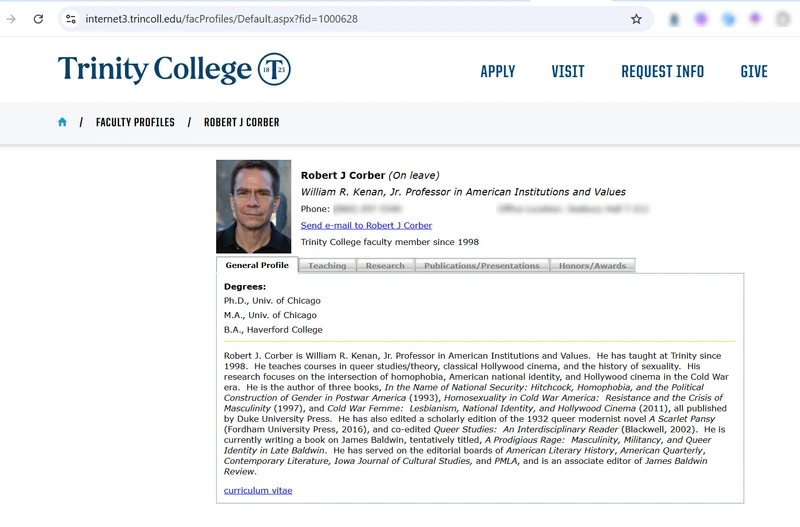Click the blue extension icon in toolbar
Screen dimensions: 800x527
tap(729, 19)
